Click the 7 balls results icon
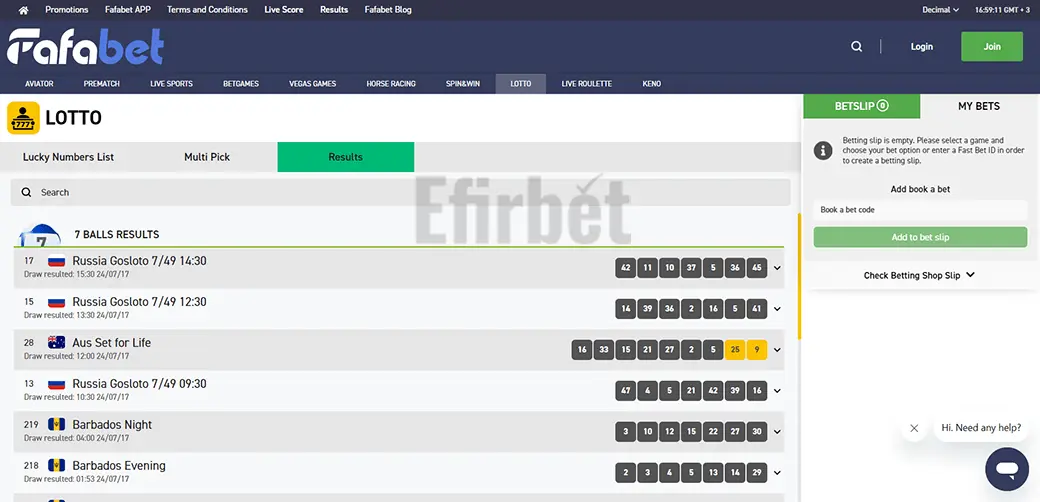 tap(40, 235)
